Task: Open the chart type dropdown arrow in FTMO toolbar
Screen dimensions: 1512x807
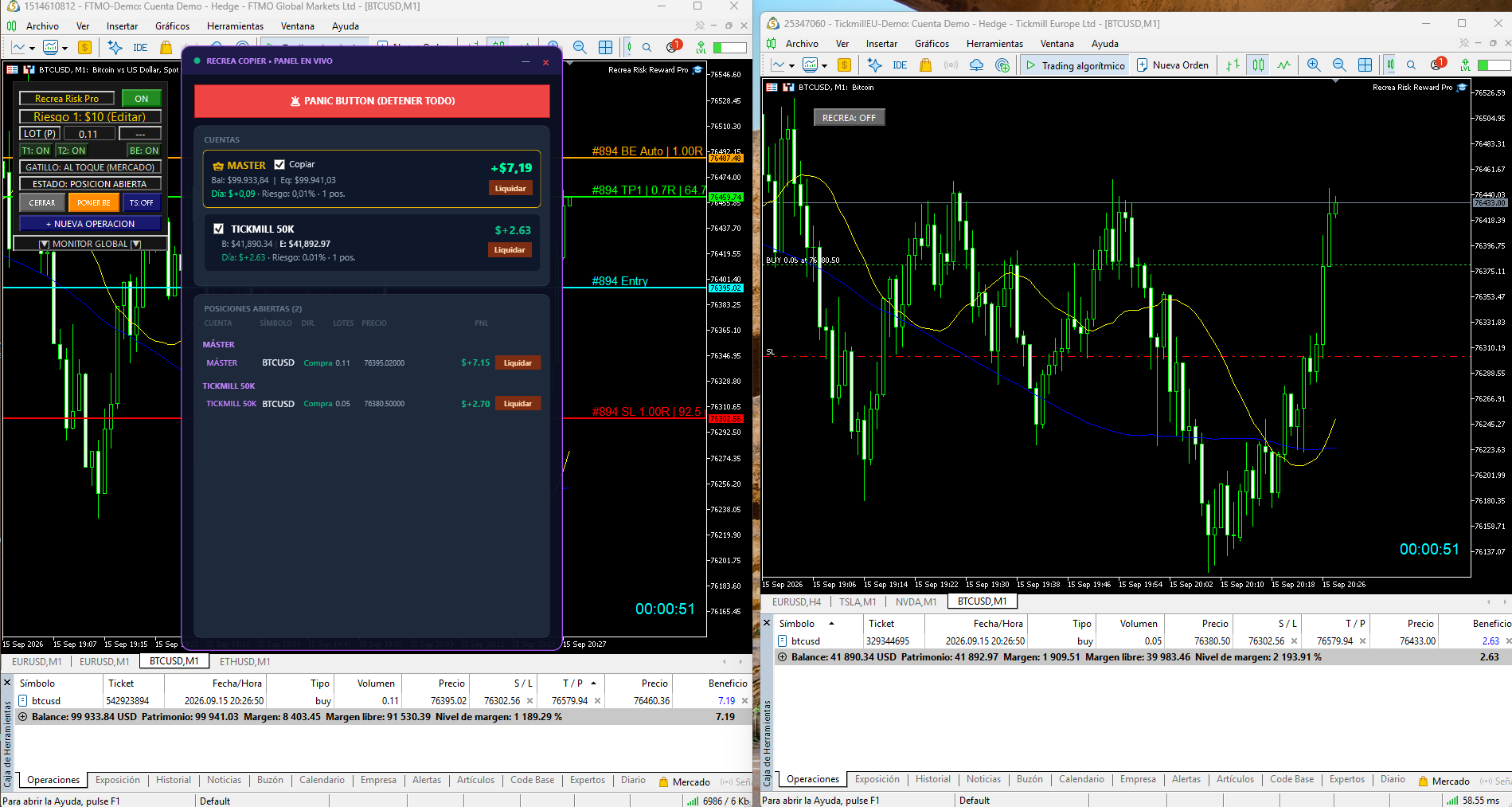Action: [x=31, y=49]
